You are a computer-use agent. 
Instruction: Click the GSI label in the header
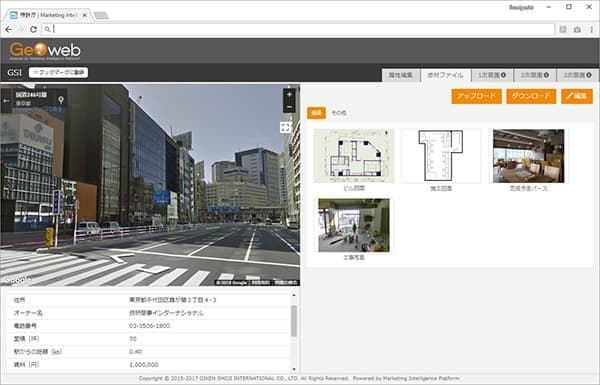[15, 73]
